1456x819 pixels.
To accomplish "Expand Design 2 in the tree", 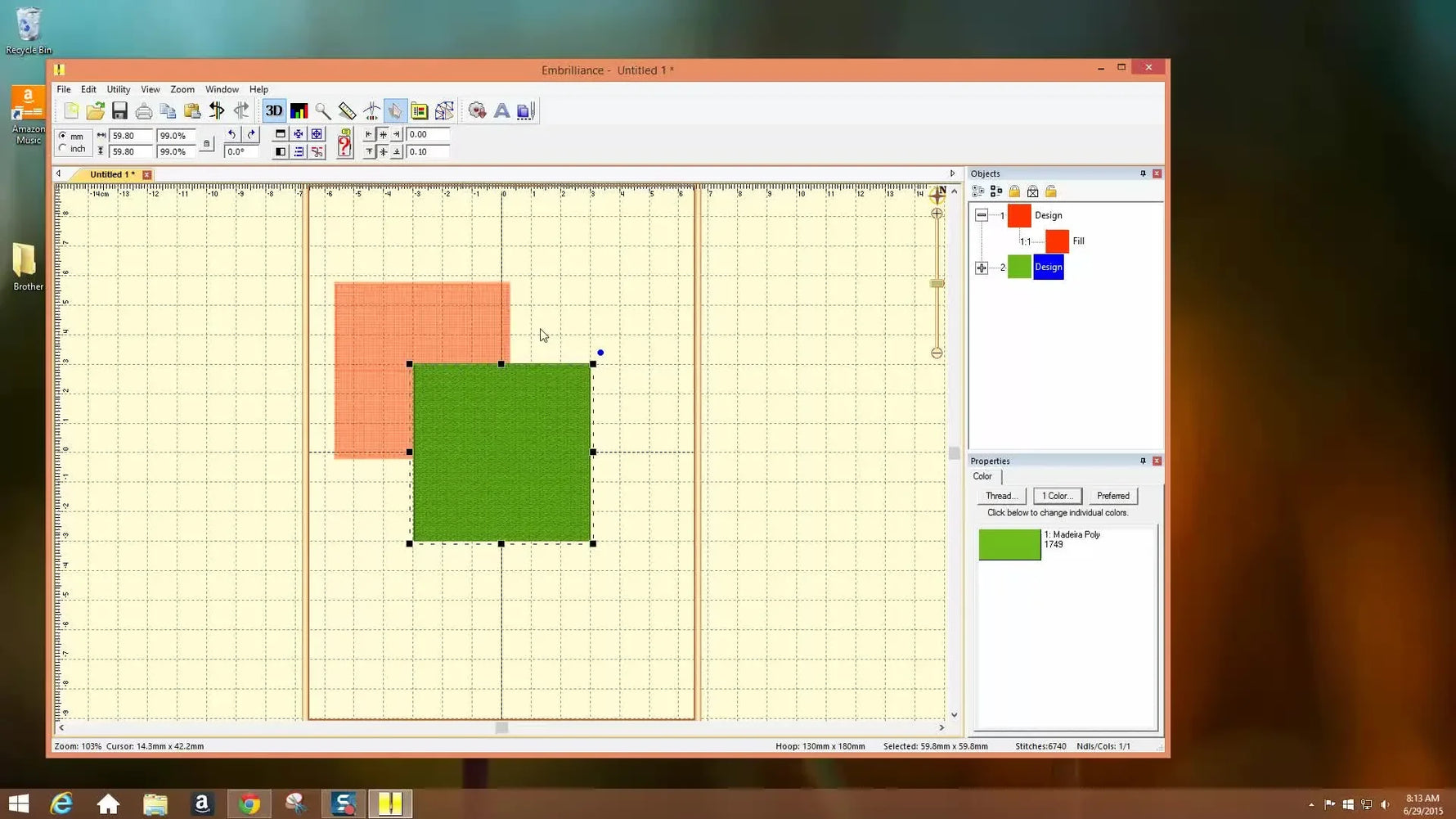I will [x=982, y=268].
